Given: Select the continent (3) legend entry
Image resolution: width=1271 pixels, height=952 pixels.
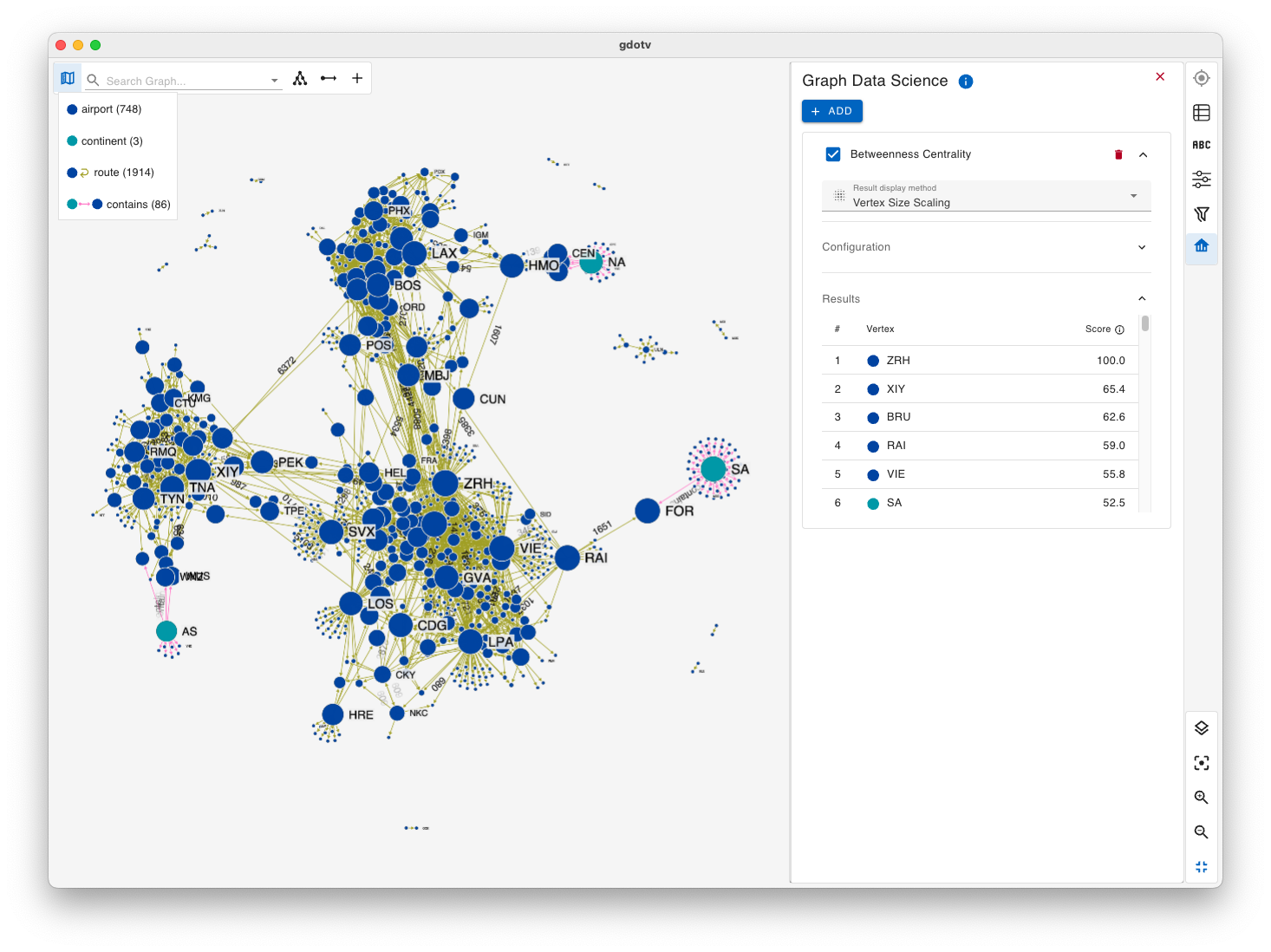Looking at the screenshot, I should click(105, 141).
